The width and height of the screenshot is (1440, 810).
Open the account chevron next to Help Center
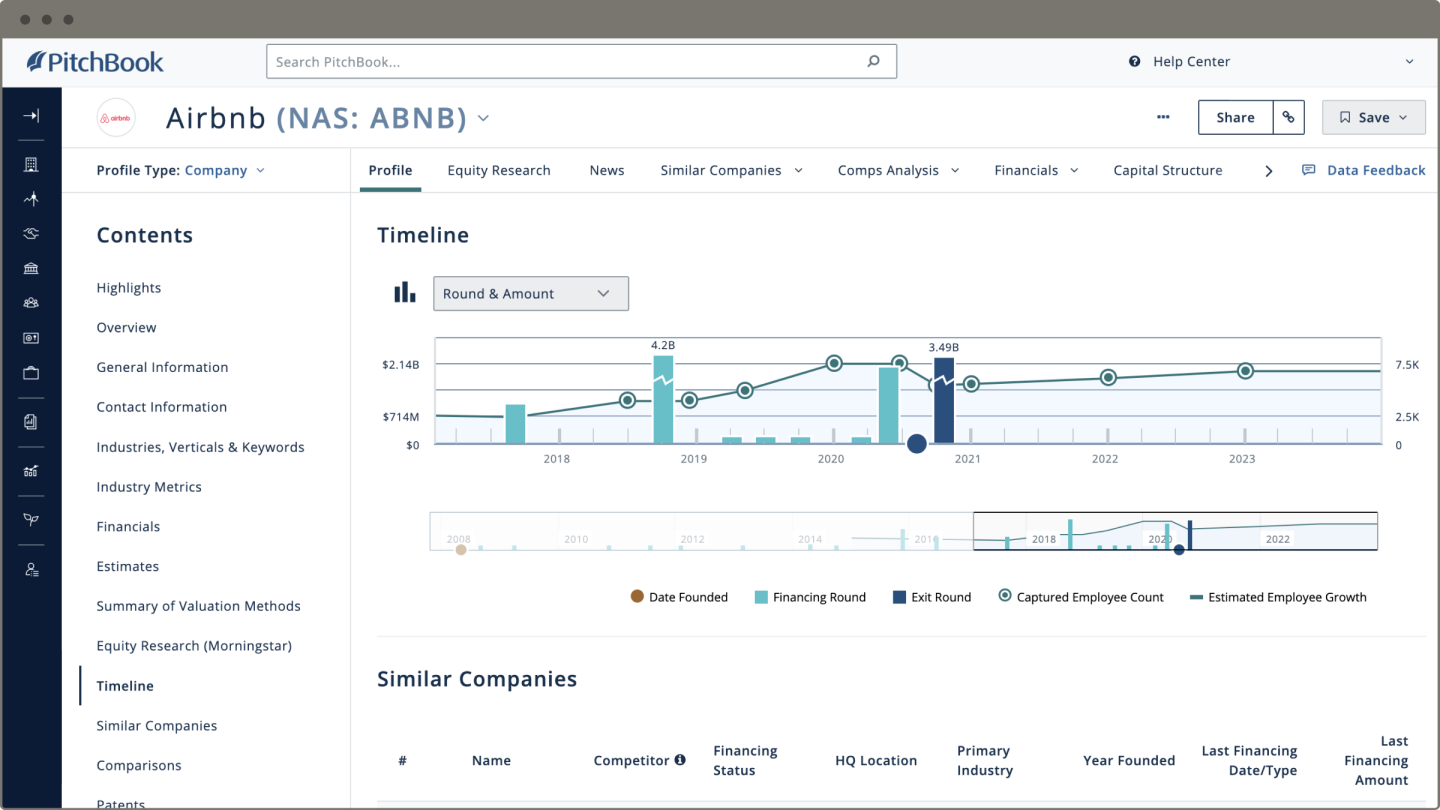pyautogui.click(x=1409, y=61)
